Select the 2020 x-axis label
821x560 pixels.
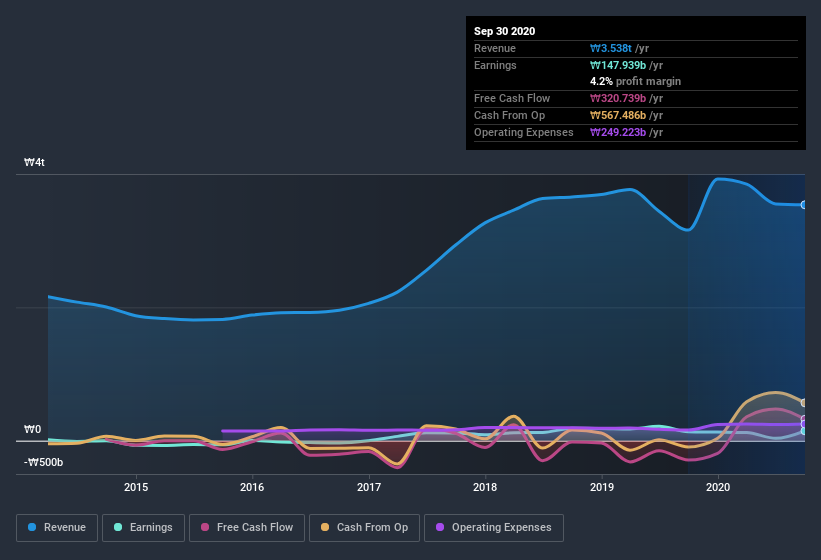click(718, 487)
